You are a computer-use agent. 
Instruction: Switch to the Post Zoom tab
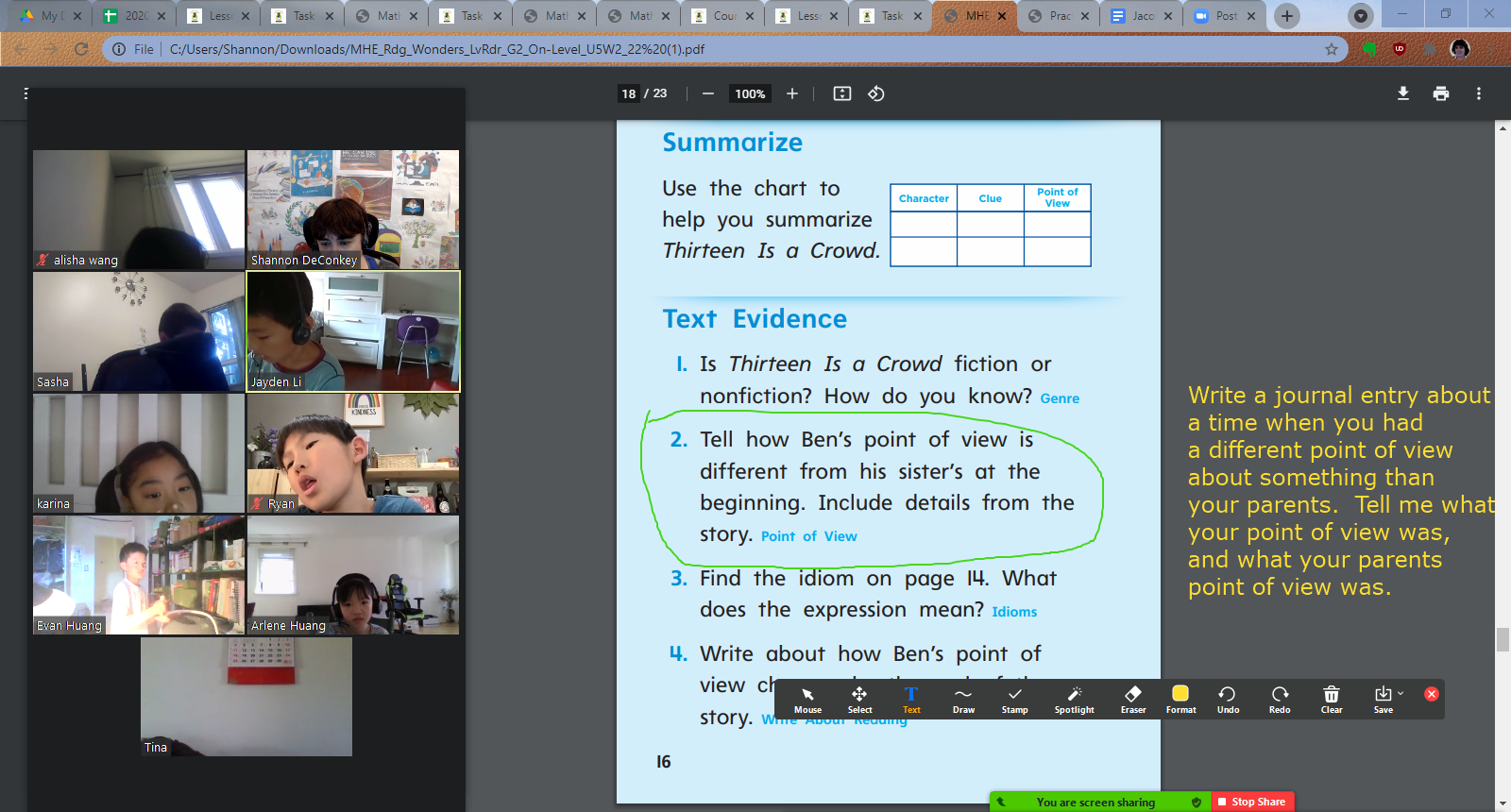1227,16
